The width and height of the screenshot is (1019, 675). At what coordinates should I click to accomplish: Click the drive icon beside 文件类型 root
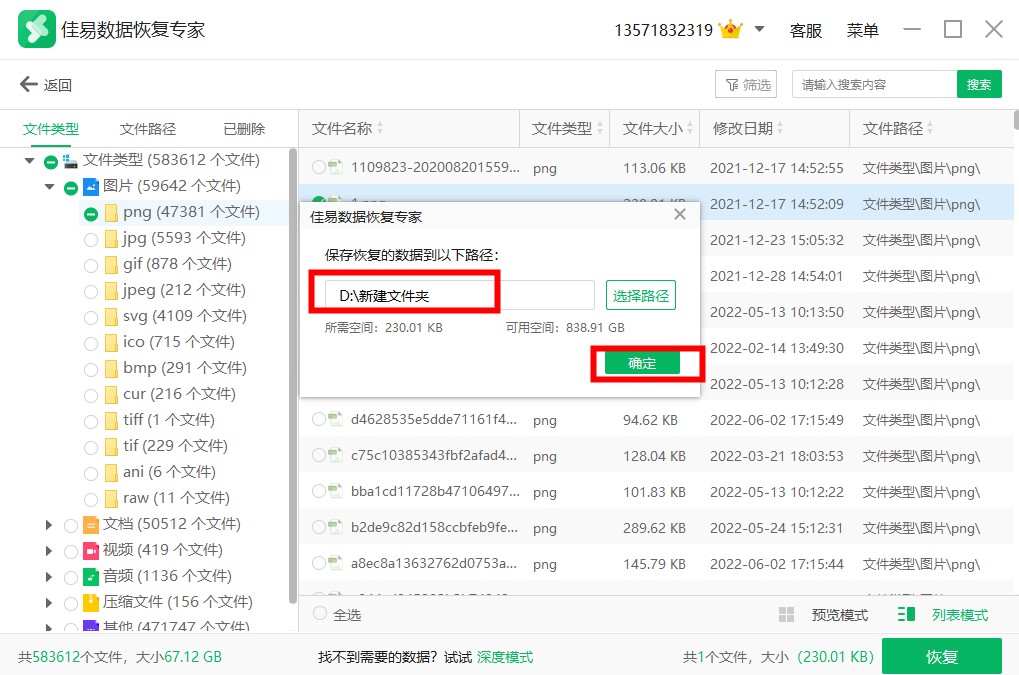pyautogui.click(x=70, y=160)
